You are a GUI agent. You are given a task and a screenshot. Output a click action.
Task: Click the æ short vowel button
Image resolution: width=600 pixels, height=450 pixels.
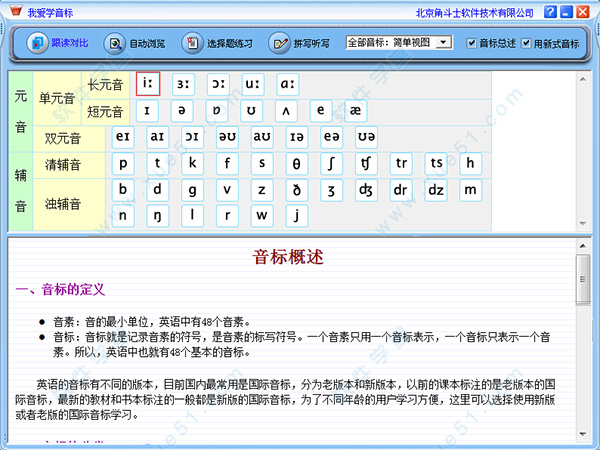(x=355, y=111)
